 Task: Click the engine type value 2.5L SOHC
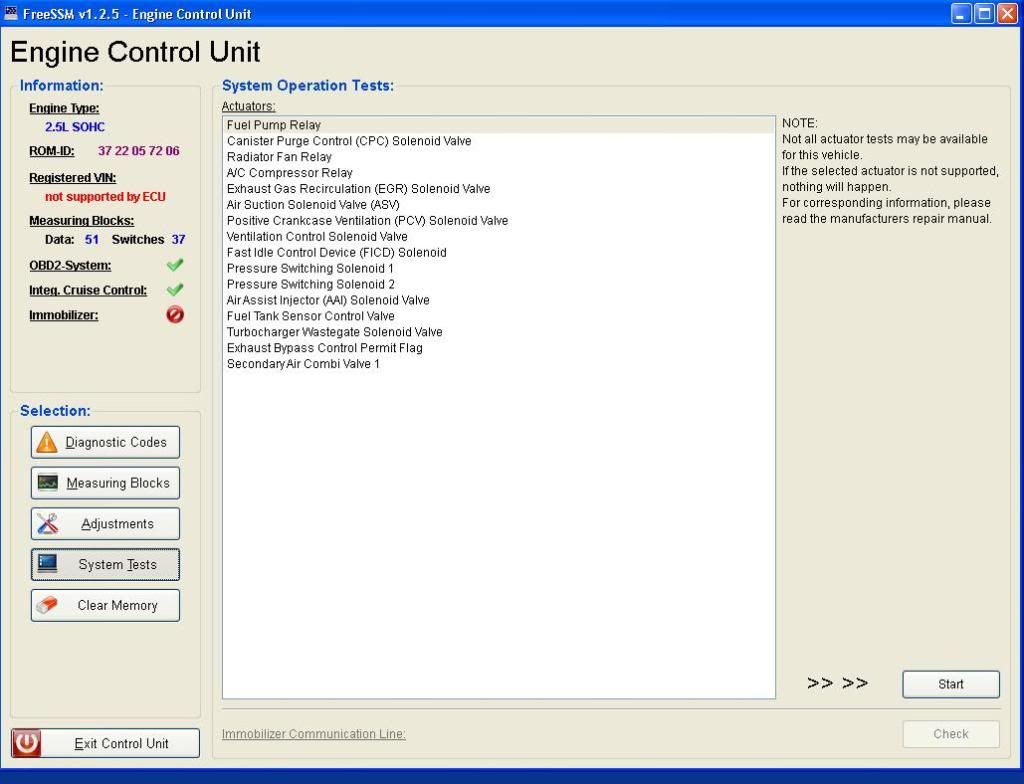click(74, 127)
